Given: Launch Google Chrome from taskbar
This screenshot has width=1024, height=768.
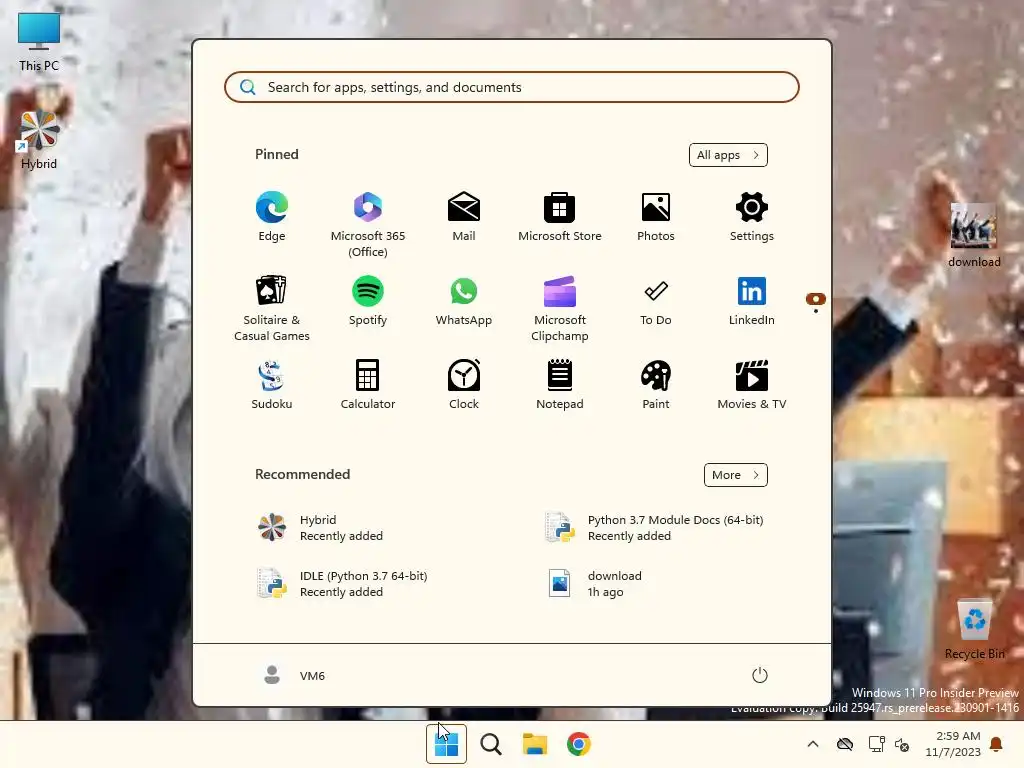Looking at the screenshot, I should pyautogui.click(x=579, y=744).
